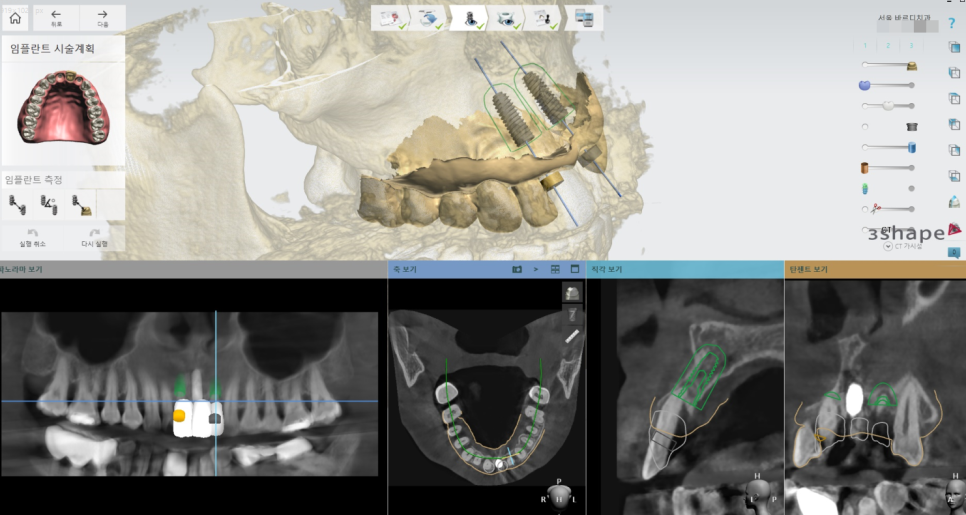Select preset tab 3
Screen dimensions: 966x515
tap(910, 46)
